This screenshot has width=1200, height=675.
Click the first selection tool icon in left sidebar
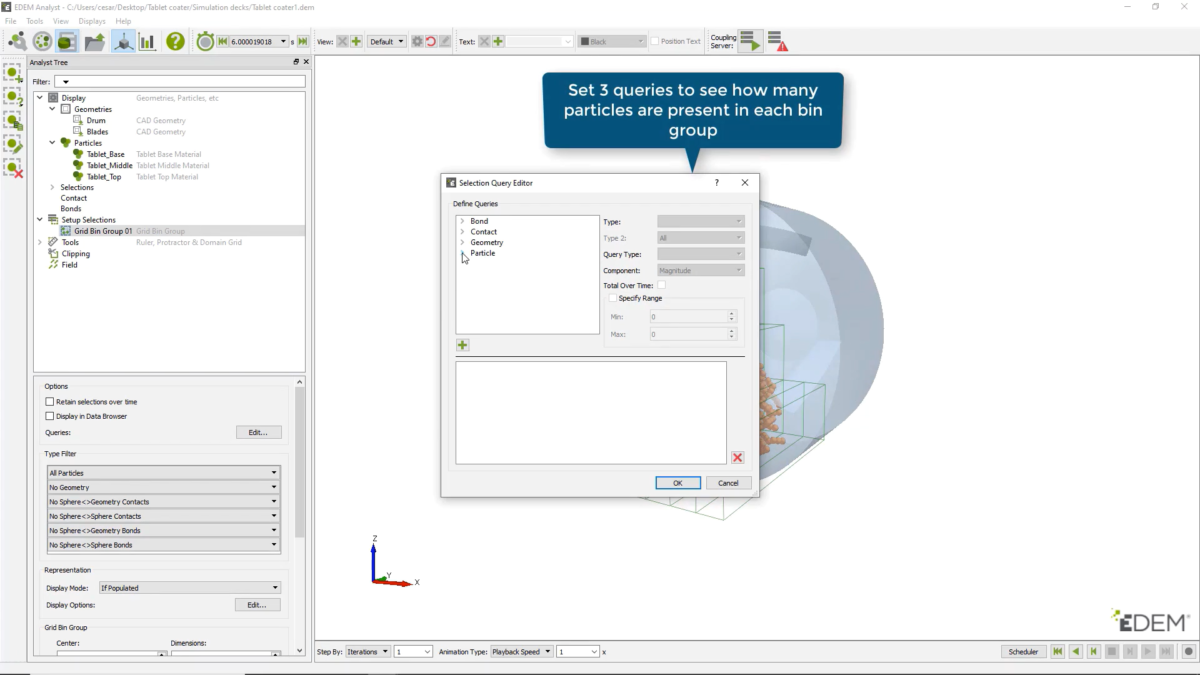pos(13,73)
